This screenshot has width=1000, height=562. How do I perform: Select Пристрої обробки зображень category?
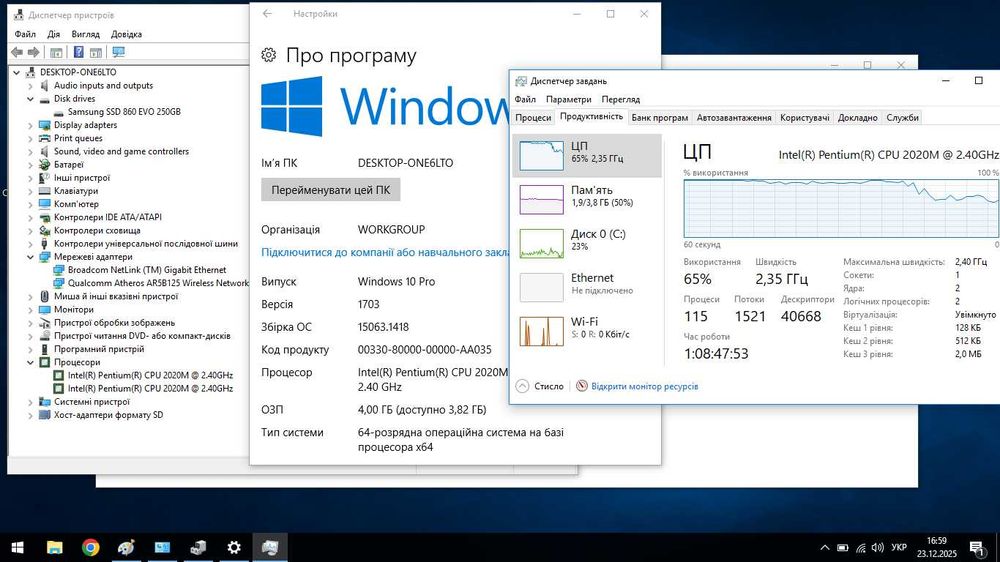[x=114, y=323]
